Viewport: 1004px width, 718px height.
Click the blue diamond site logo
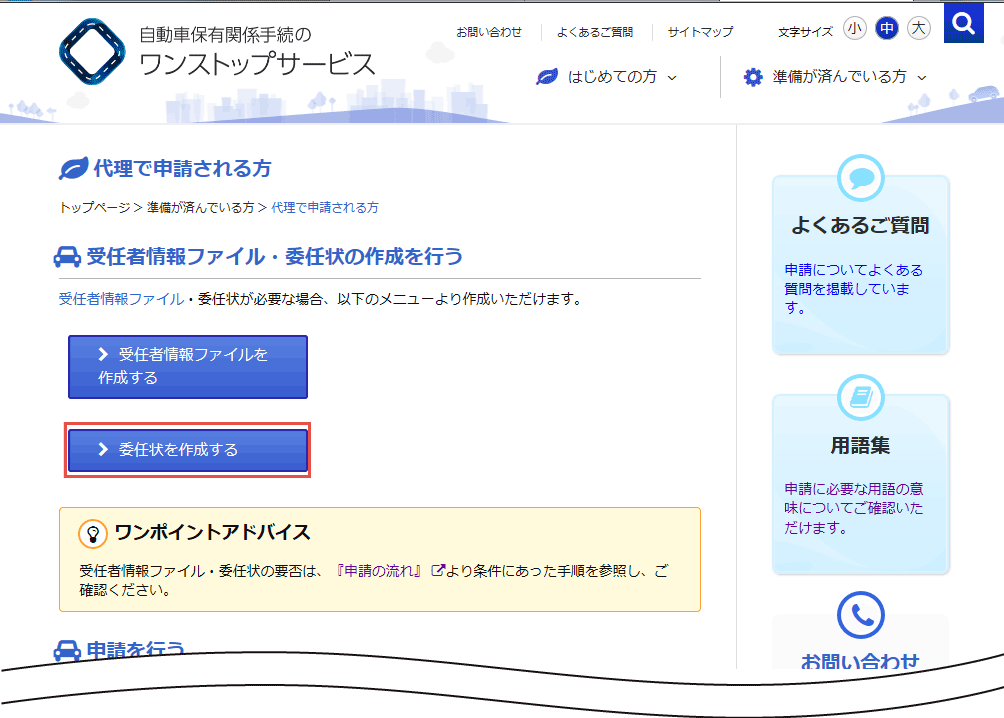point(92,51)
